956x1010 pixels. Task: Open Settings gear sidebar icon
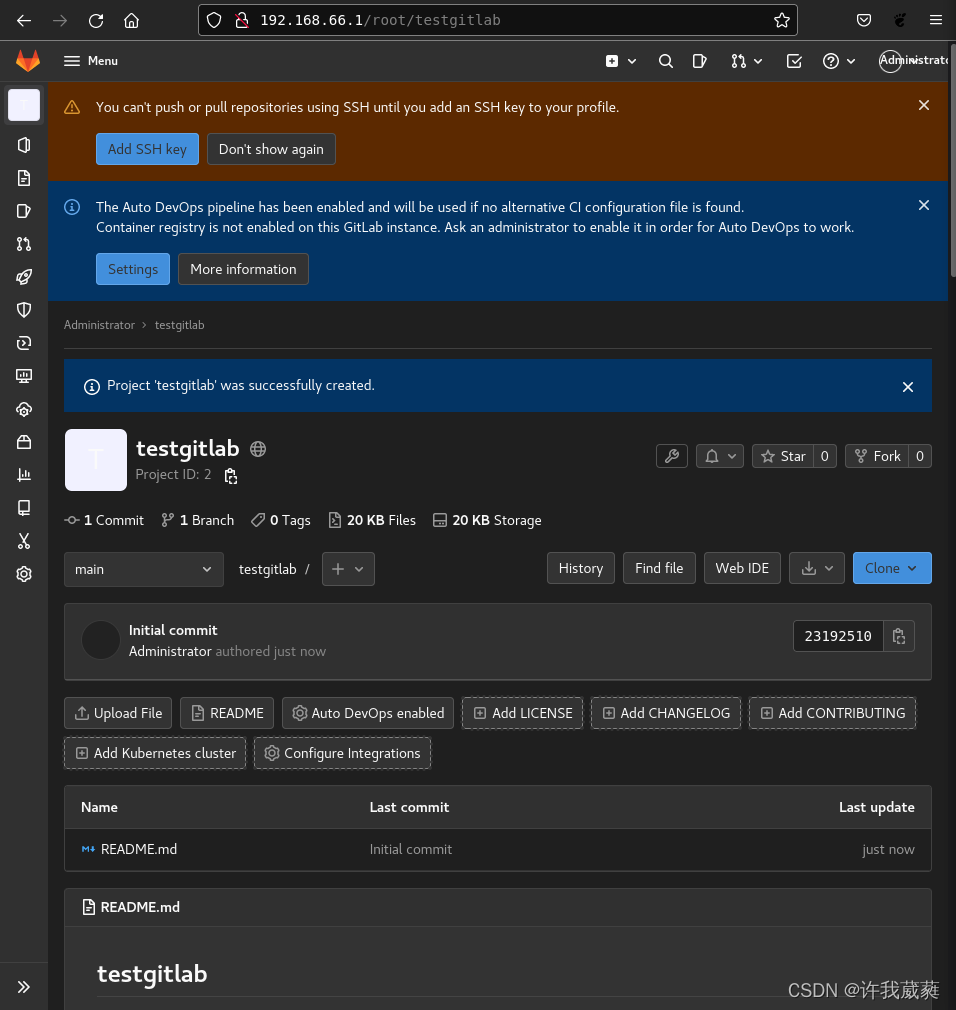[x=24, y=574]
